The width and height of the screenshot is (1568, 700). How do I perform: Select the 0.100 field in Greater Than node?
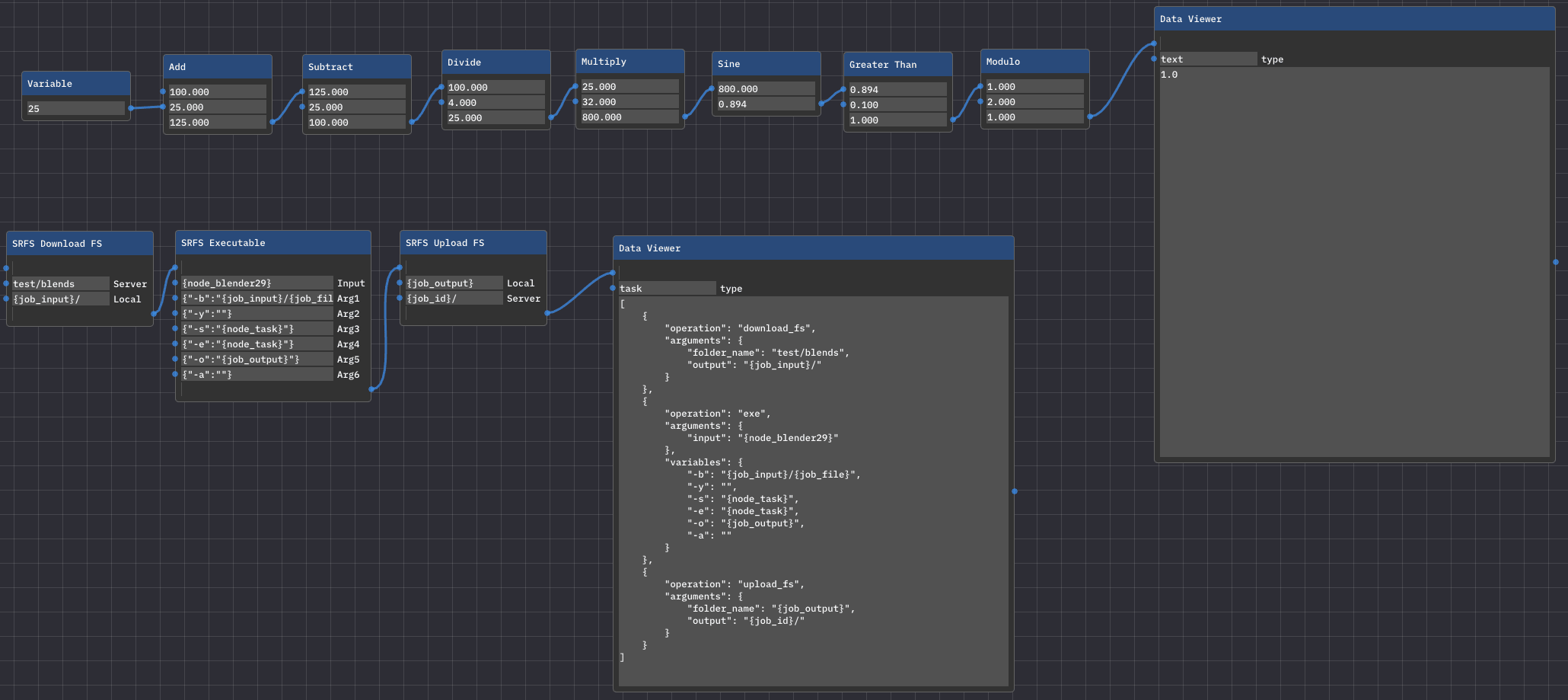pyautogui.click(x=897, y=105)
